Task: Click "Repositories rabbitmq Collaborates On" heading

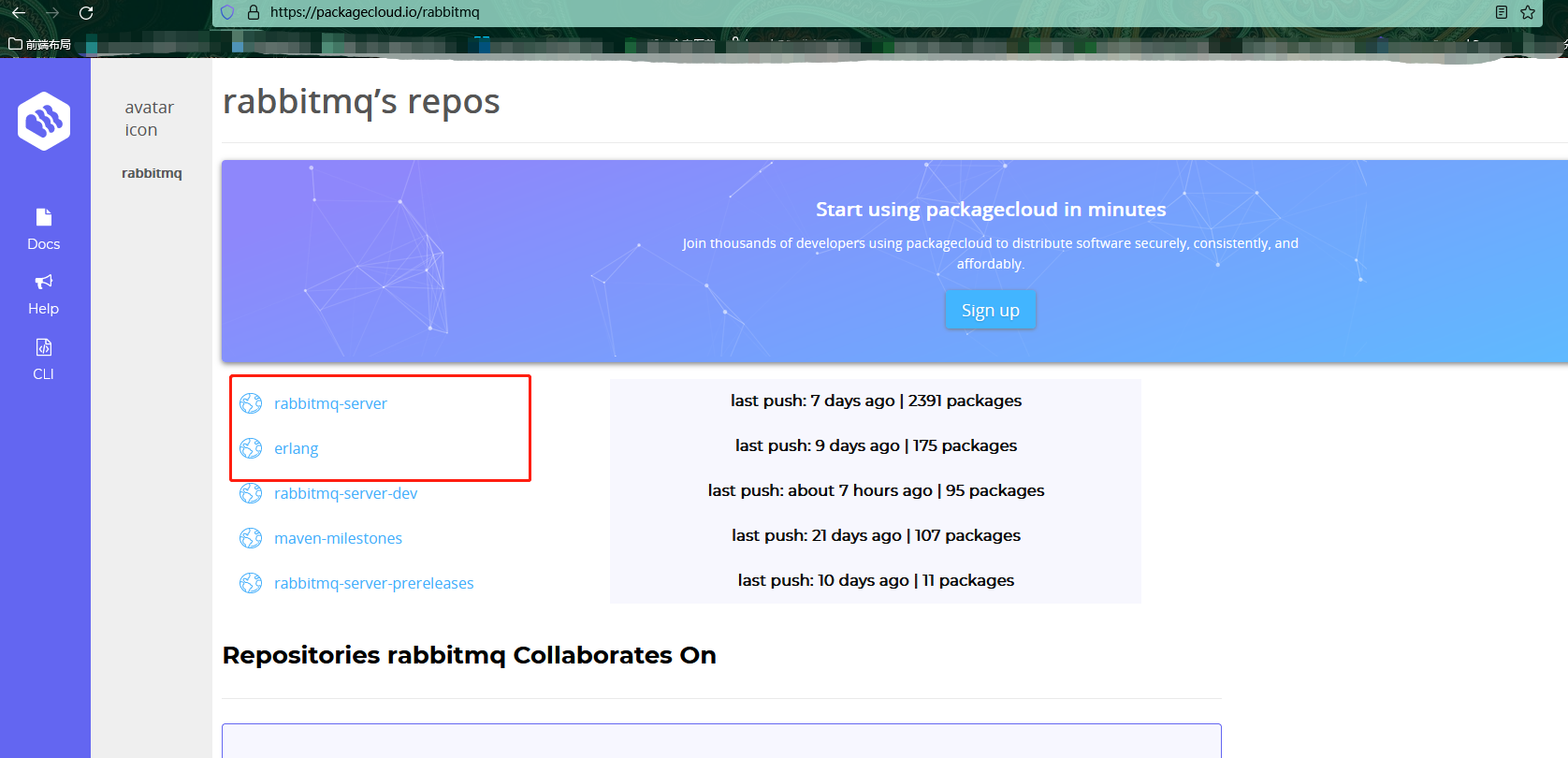Action: 470,655
